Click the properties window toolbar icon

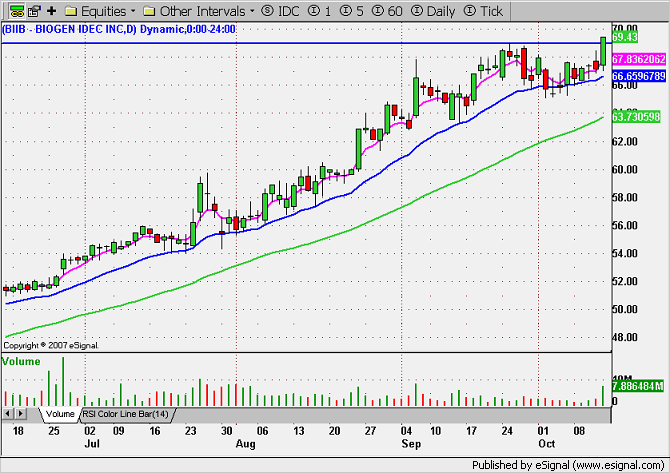(x=34, y=11)
